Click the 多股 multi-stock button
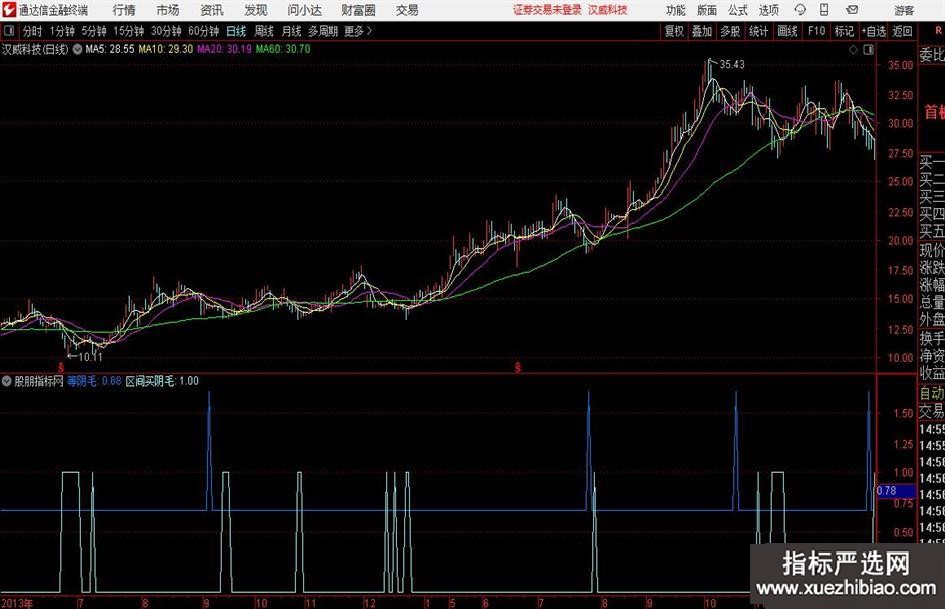 point(730,31)
